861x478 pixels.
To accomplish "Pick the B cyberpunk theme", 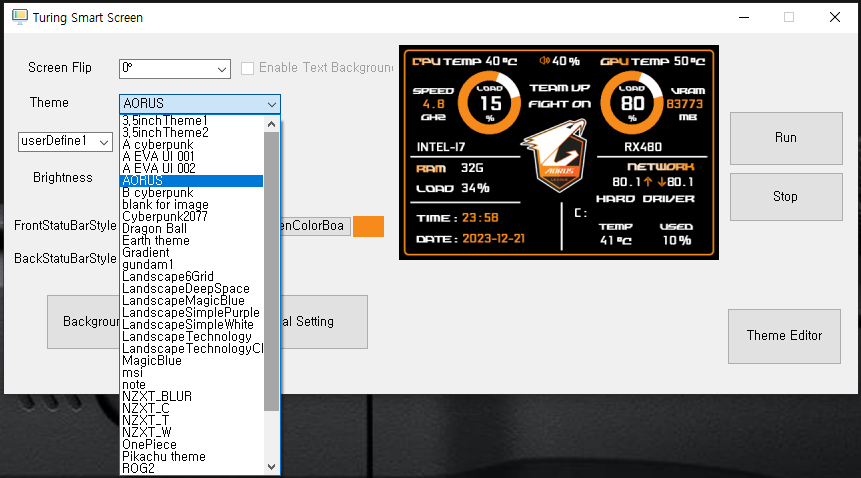I will (x=191, y=193).
